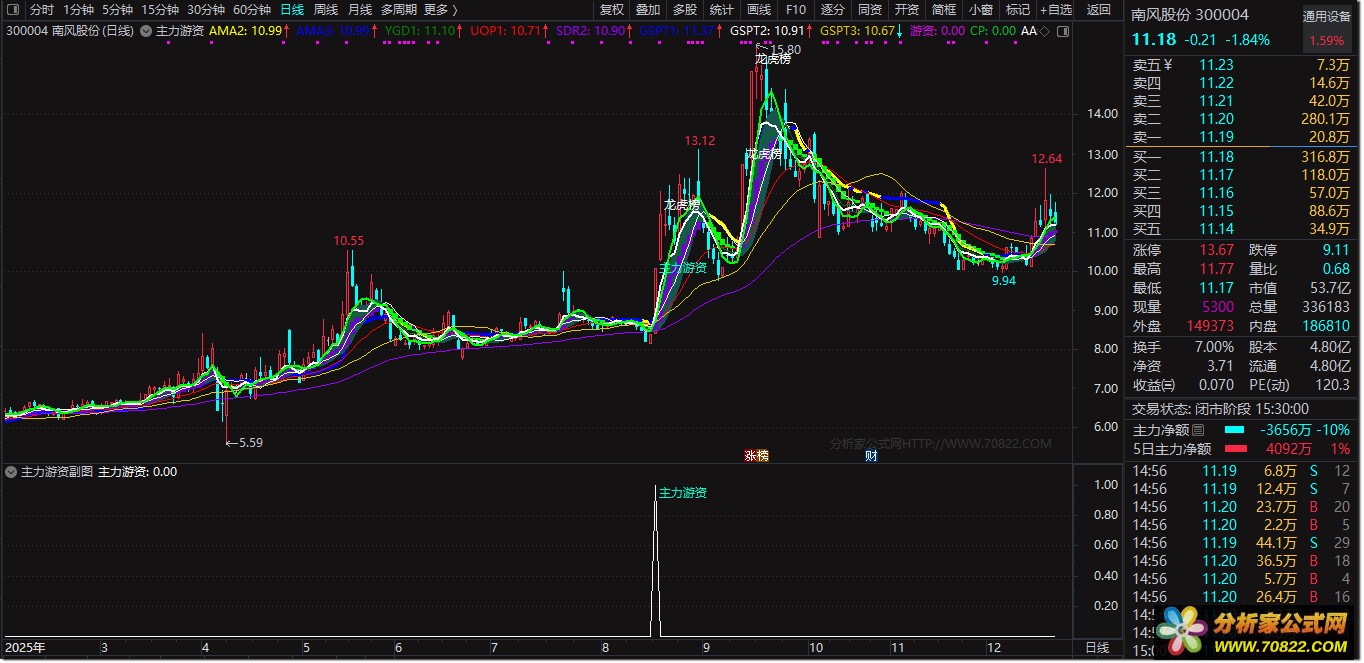Switch to the 分时 intraday view
This screenshot has width=1364, height=663.
tap(42, 10)
